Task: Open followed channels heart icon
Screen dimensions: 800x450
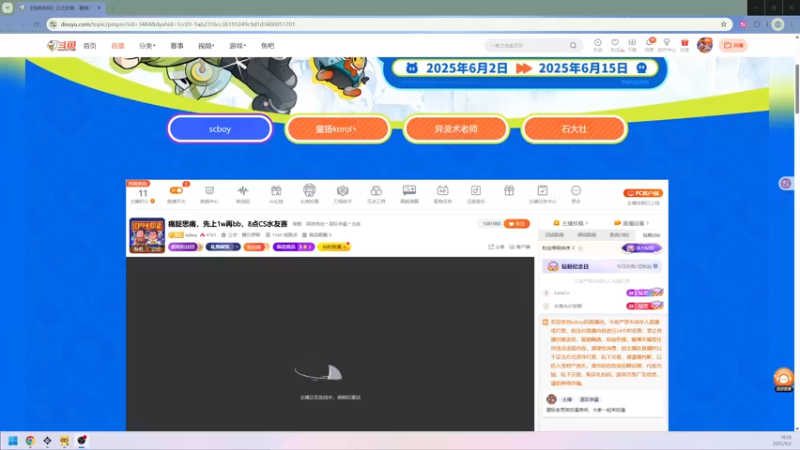Action: [x=615, y=45]
